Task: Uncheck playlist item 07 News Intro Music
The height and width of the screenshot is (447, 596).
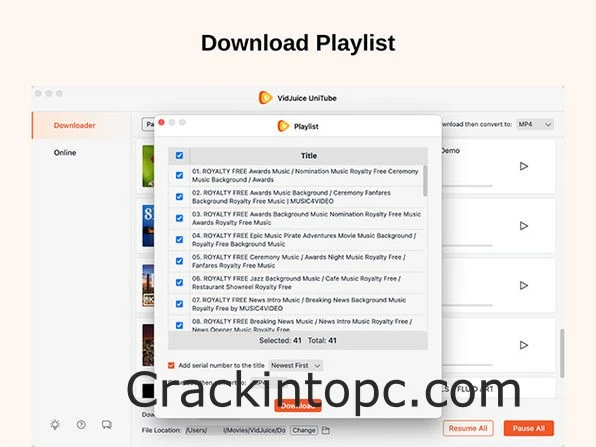Action: tap(179, 304)
